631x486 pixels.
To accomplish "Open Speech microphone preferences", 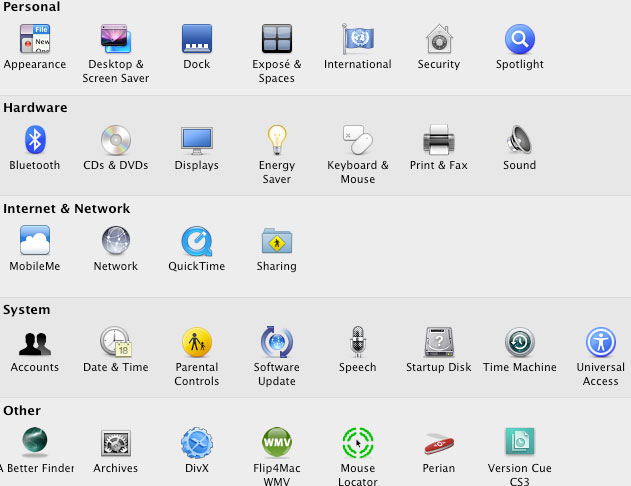I will click(x=358, y=342).
